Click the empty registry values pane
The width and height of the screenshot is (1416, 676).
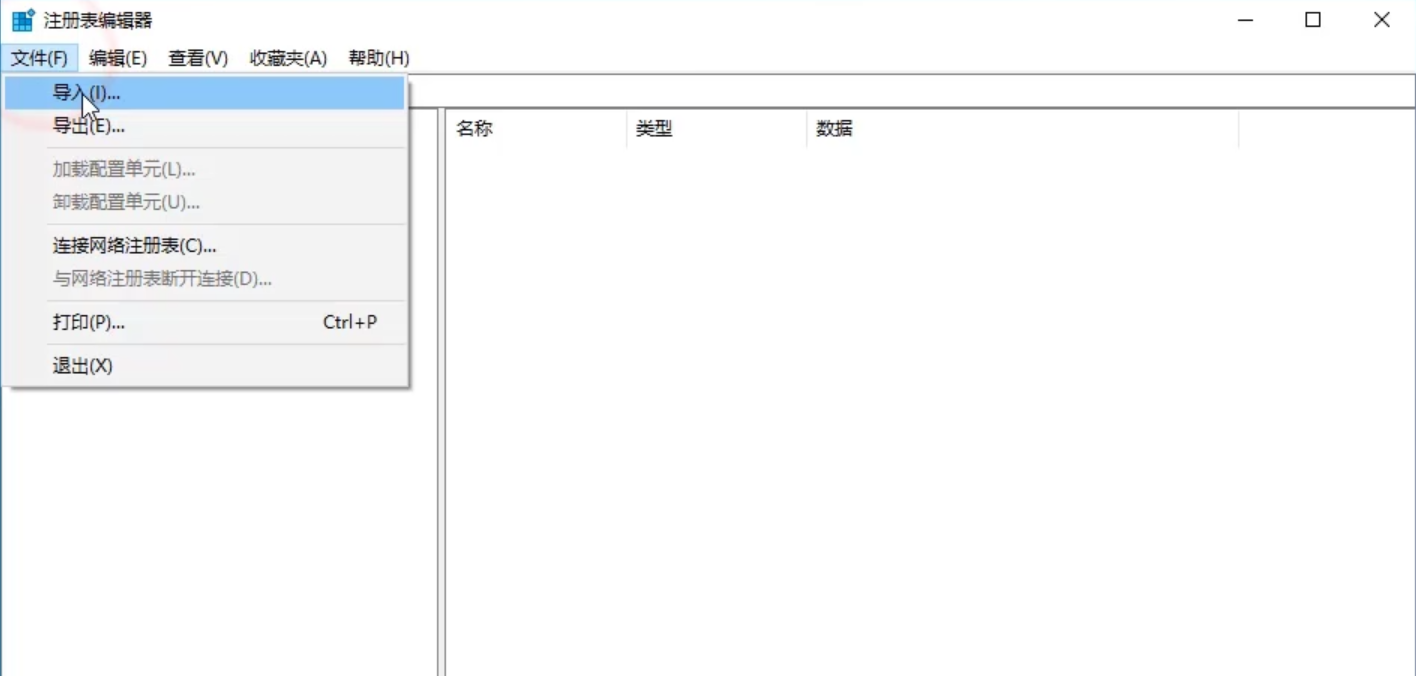coord(900,400)
